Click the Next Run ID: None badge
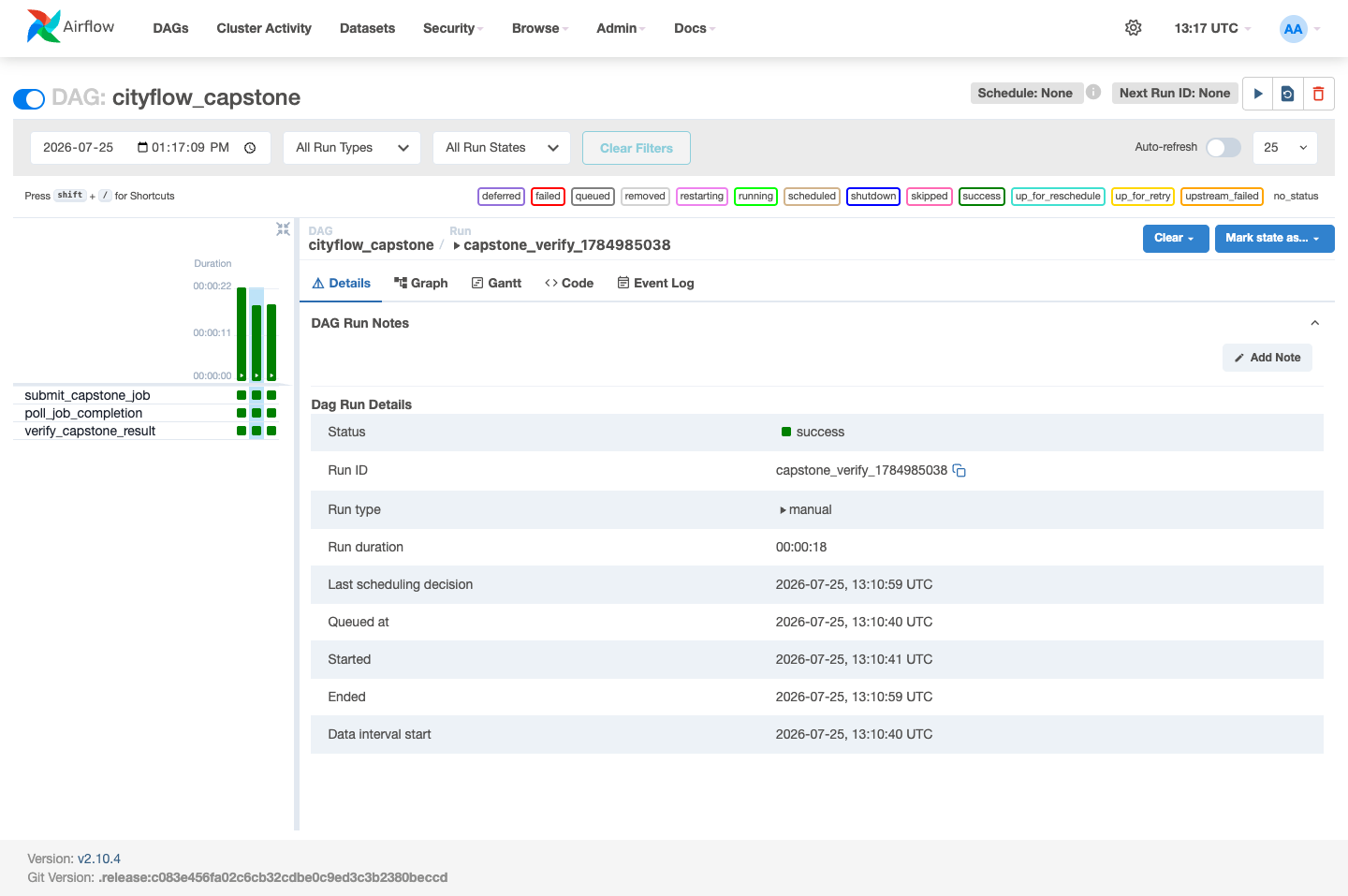 click(x=1175, y=93)
